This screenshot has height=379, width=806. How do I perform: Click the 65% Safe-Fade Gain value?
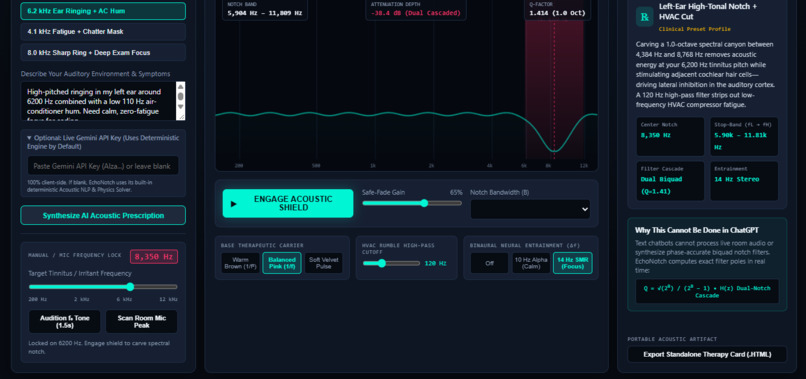pyautogui.click(x=456, y=192)
